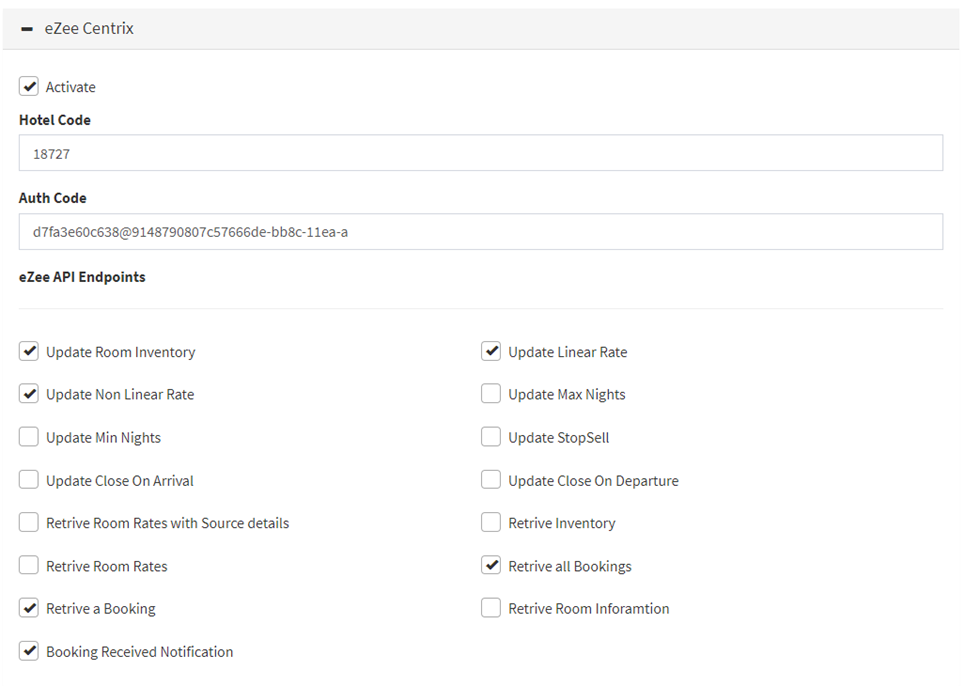Enable Update Max Nights
The width and height of the screenshot is (965, 686).
click(x=491, y=394)
